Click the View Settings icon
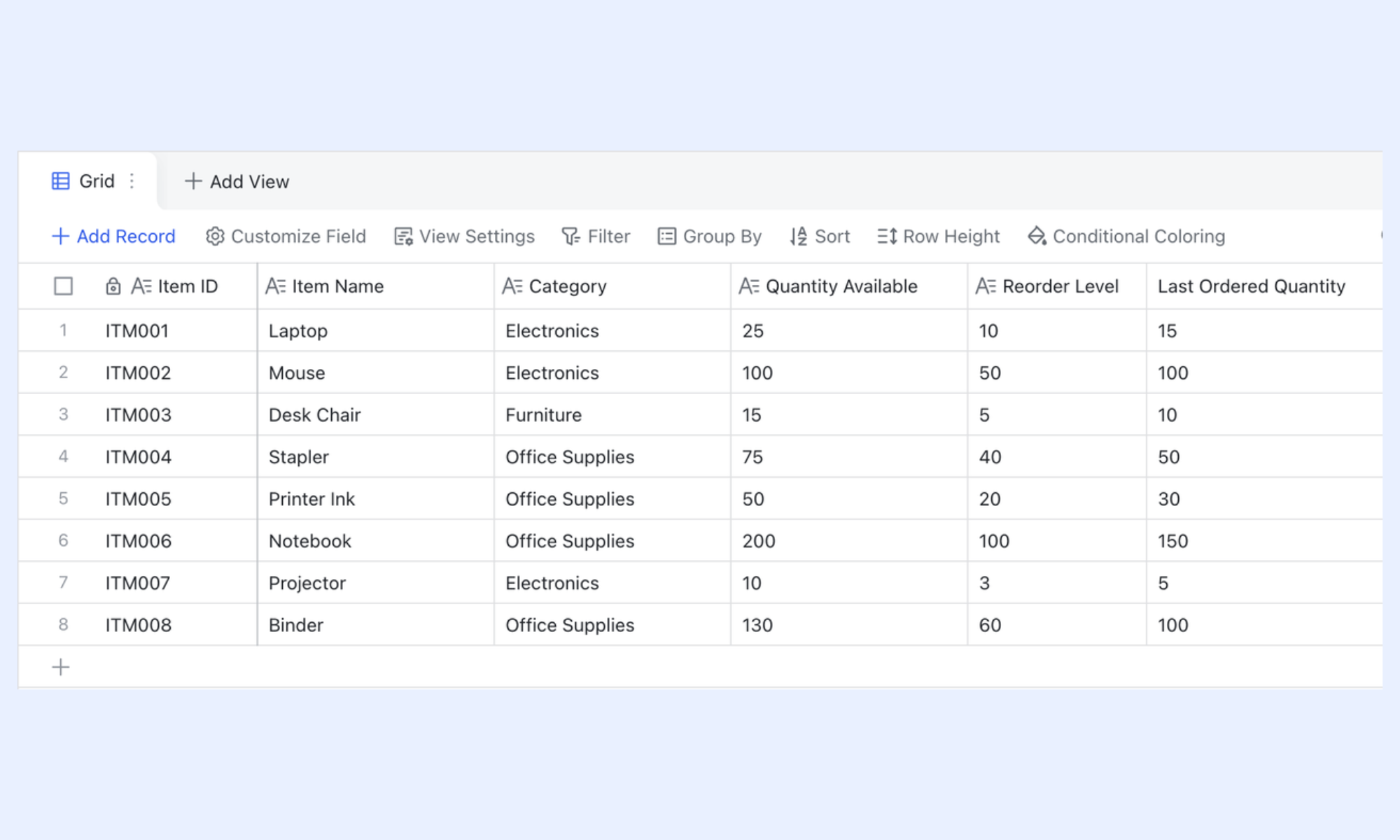 point(403,237)
